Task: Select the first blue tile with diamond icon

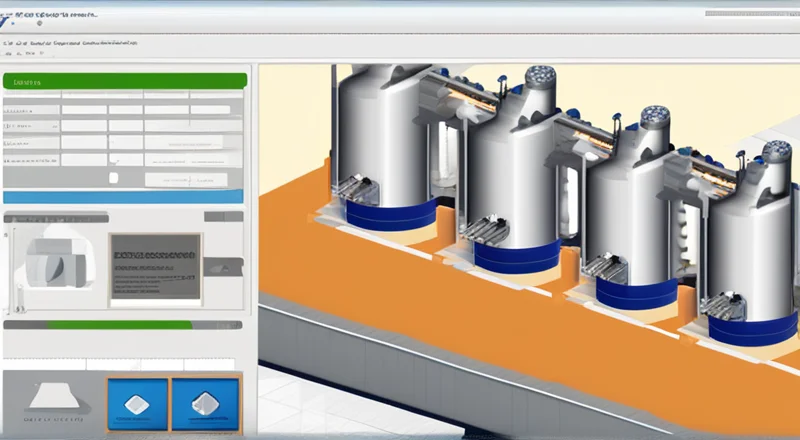Action: pyautogui.click(x=138, y=404)
